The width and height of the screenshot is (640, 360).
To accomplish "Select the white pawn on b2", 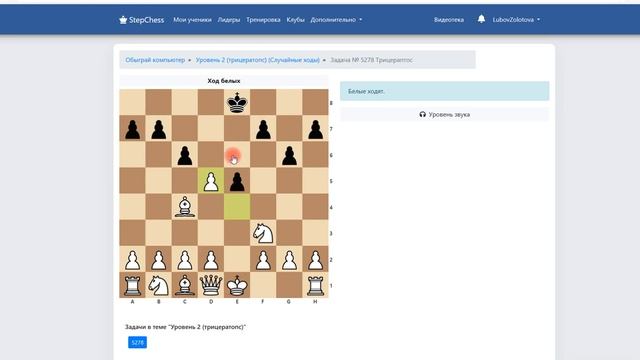I will coord(159,259).
